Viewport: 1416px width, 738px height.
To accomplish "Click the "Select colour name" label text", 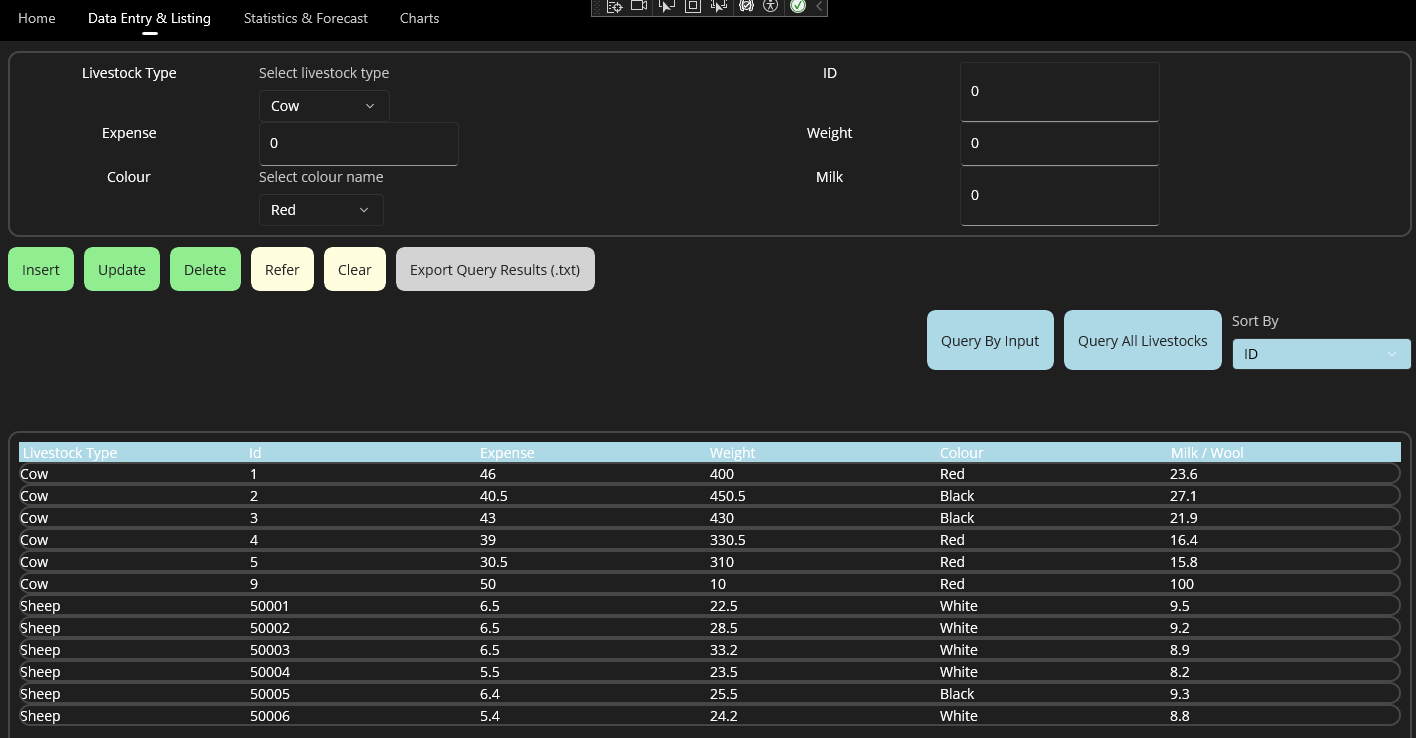I will tap(321, 177).
